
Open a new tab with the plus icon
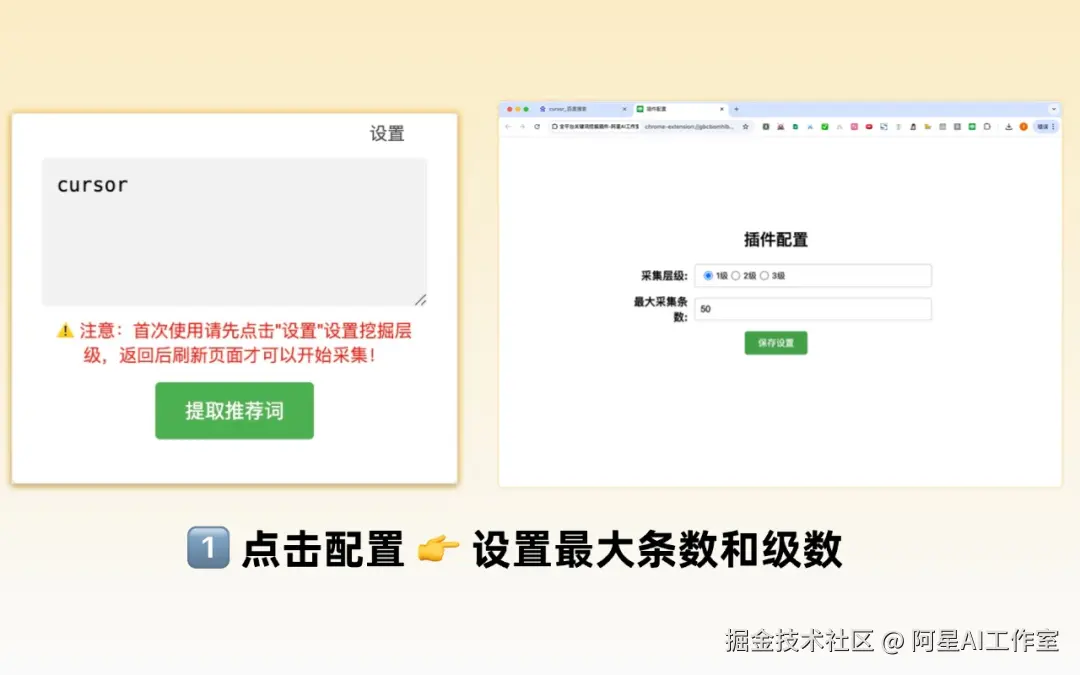736,109
